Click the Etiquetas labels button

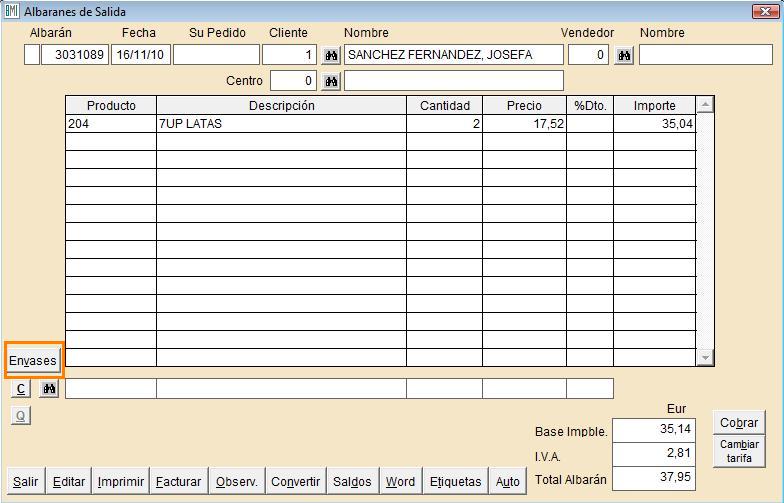click(455, 481)
